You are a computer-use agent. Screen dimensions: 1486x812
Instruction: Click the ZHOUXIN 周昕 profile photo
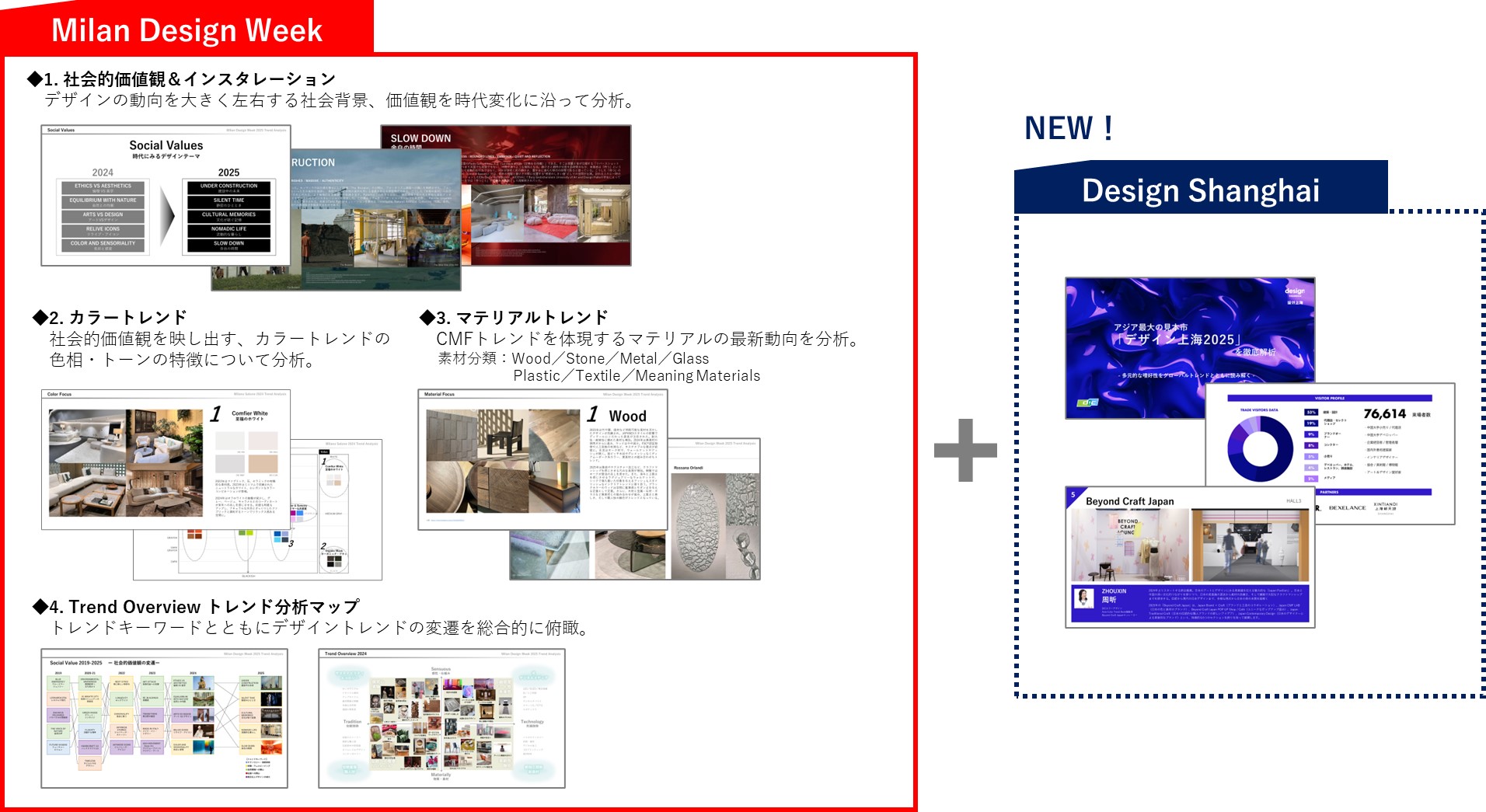tap(1083, 598)
